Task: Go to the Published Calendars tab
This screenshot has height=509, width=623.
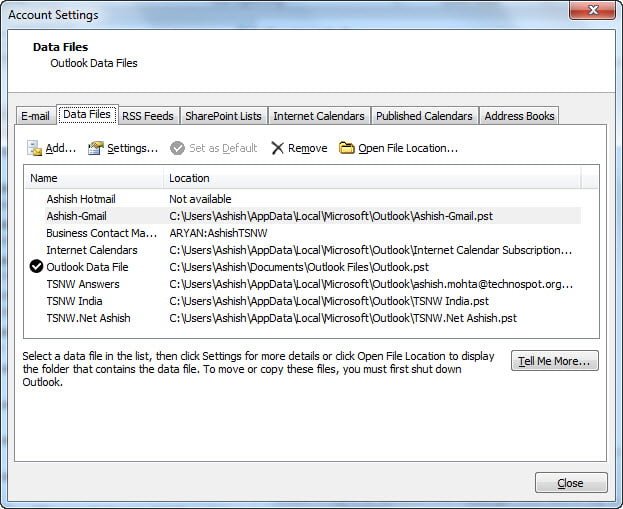Action: click(424, 116)
